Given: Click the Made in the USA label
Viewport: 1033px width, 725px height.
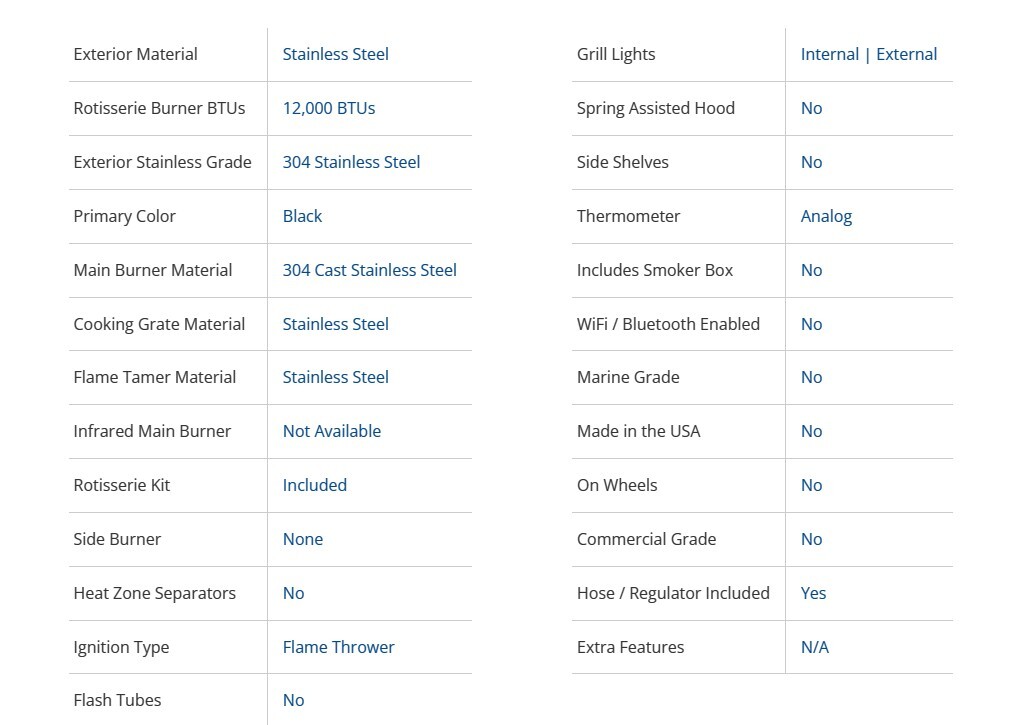Looking at the screenshot, I should 638,431.
